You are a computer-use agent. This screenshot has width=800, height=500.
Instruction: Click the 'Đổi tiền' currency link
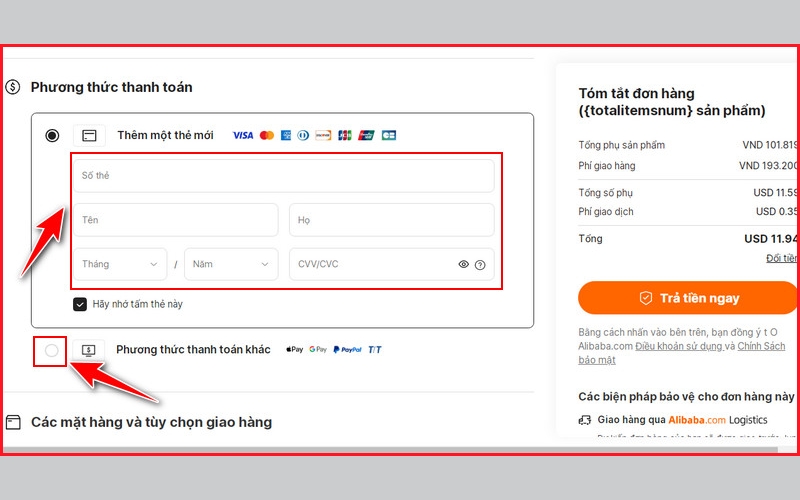point(782,258)
